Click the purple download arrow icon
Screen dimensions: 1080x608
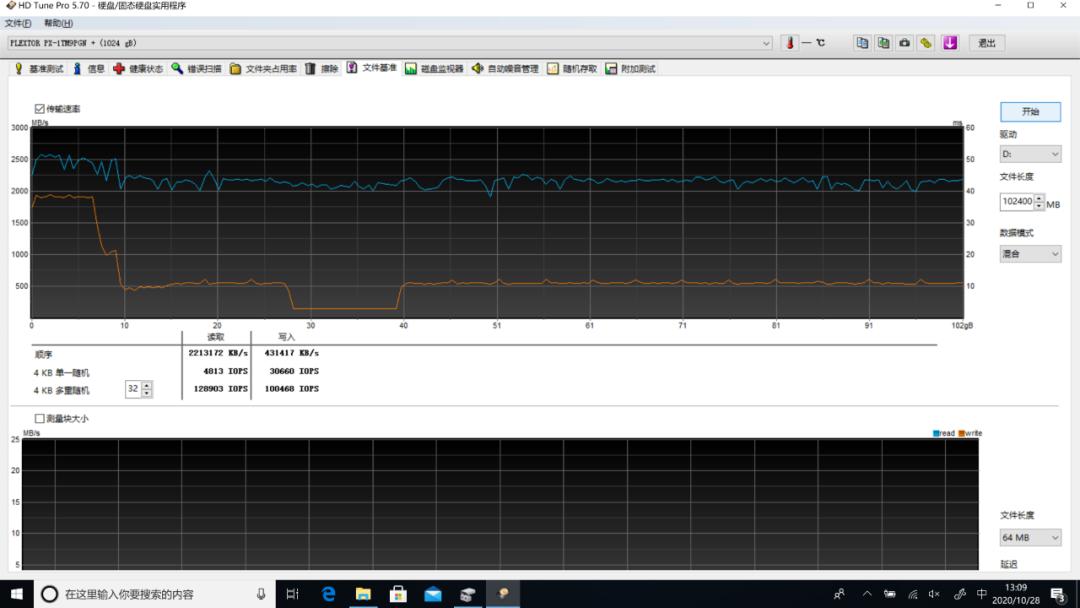tap(950, 43)
